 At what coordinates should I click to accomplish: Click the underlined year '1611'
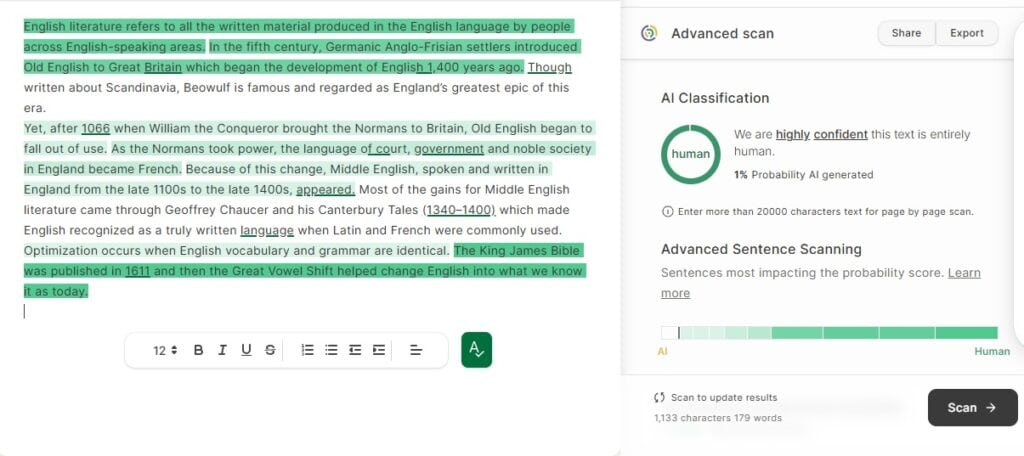pos(137,271)
